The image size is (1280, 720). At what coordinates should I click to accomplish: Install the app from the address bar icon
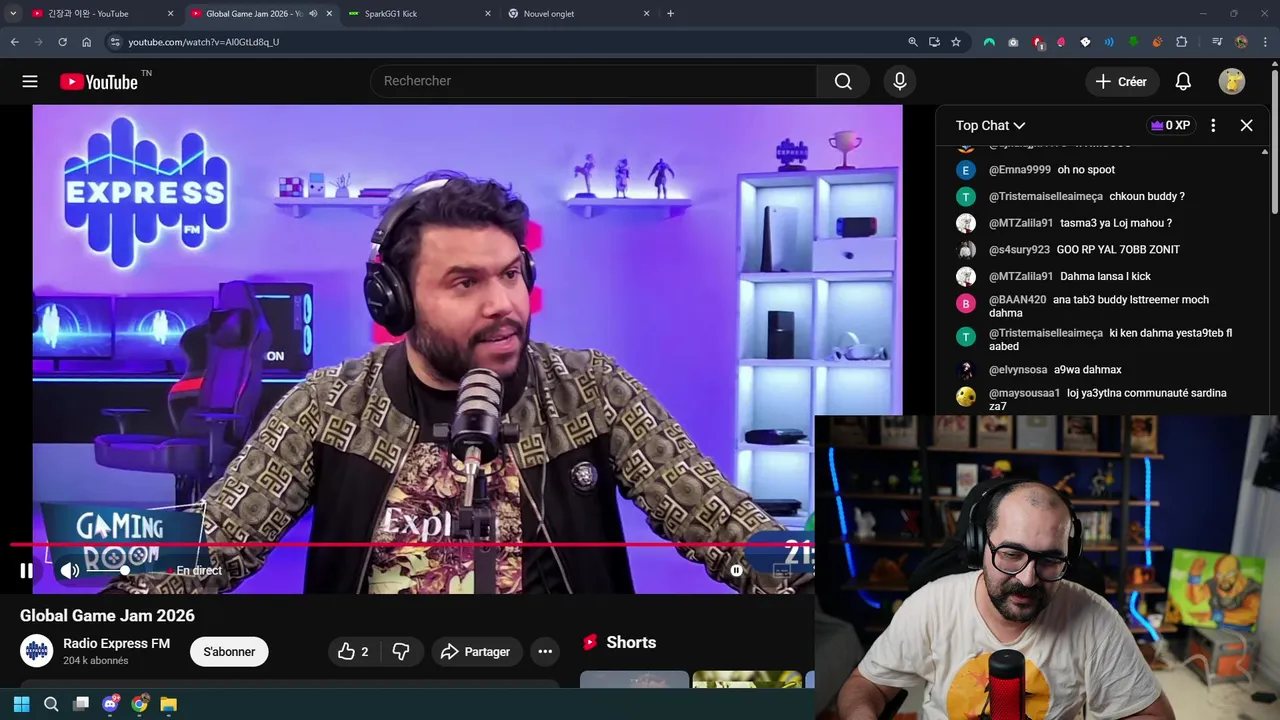[x=934, y=42]
